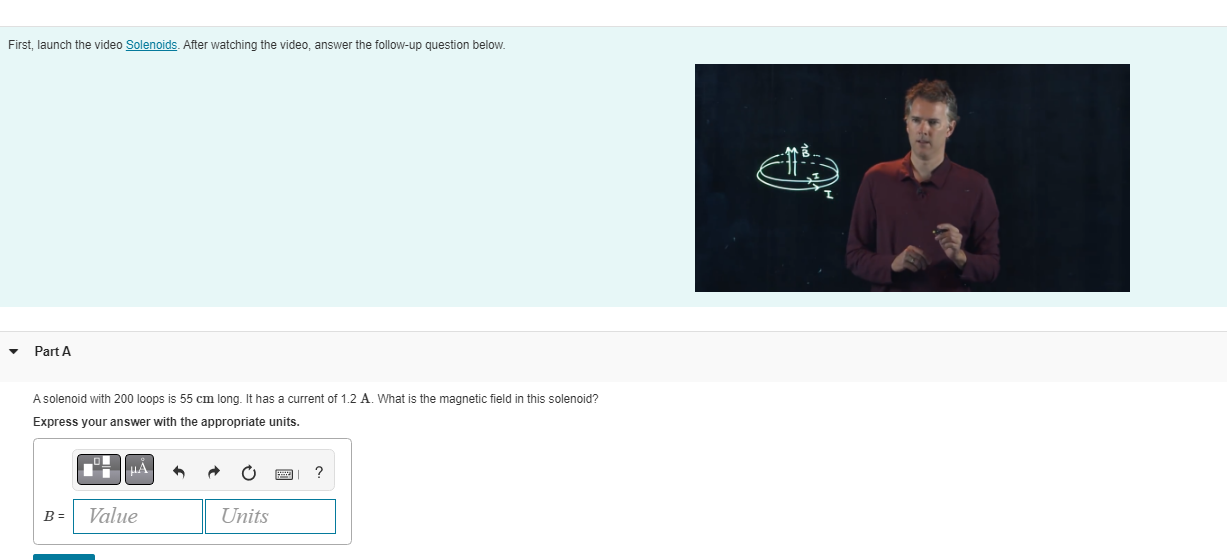Open answer help with question mark icon
The width and height of the screenshot is (1227, 560).
(x=318, y=472)
